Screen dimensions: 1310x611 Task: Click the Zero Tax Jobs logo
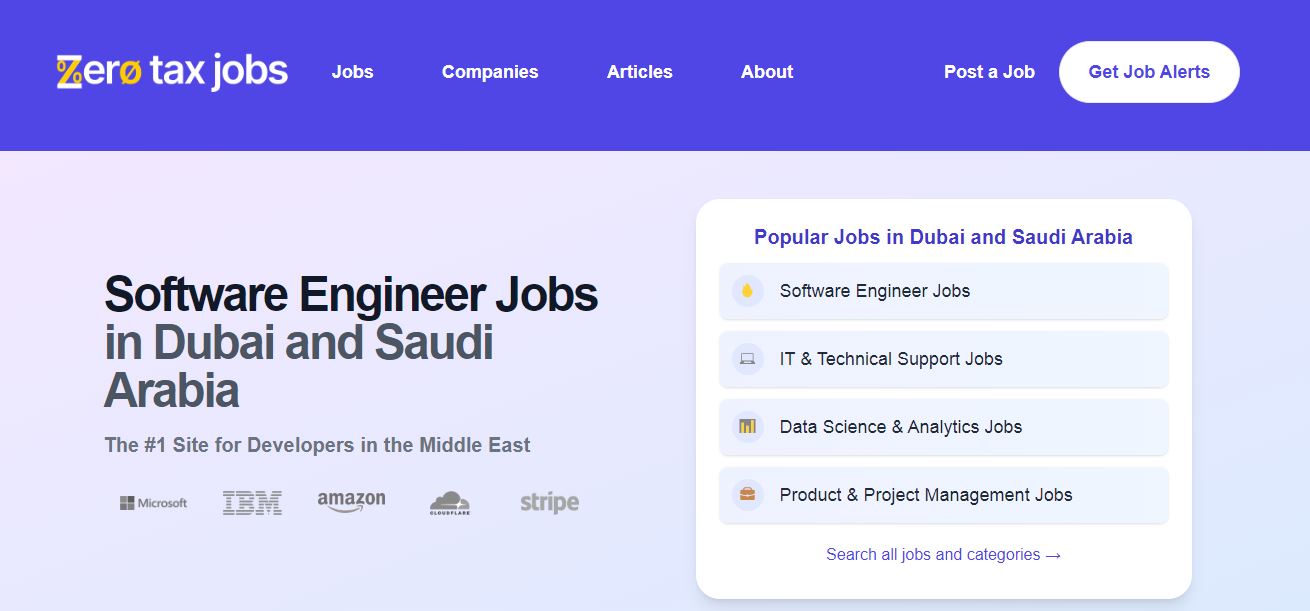172,72
